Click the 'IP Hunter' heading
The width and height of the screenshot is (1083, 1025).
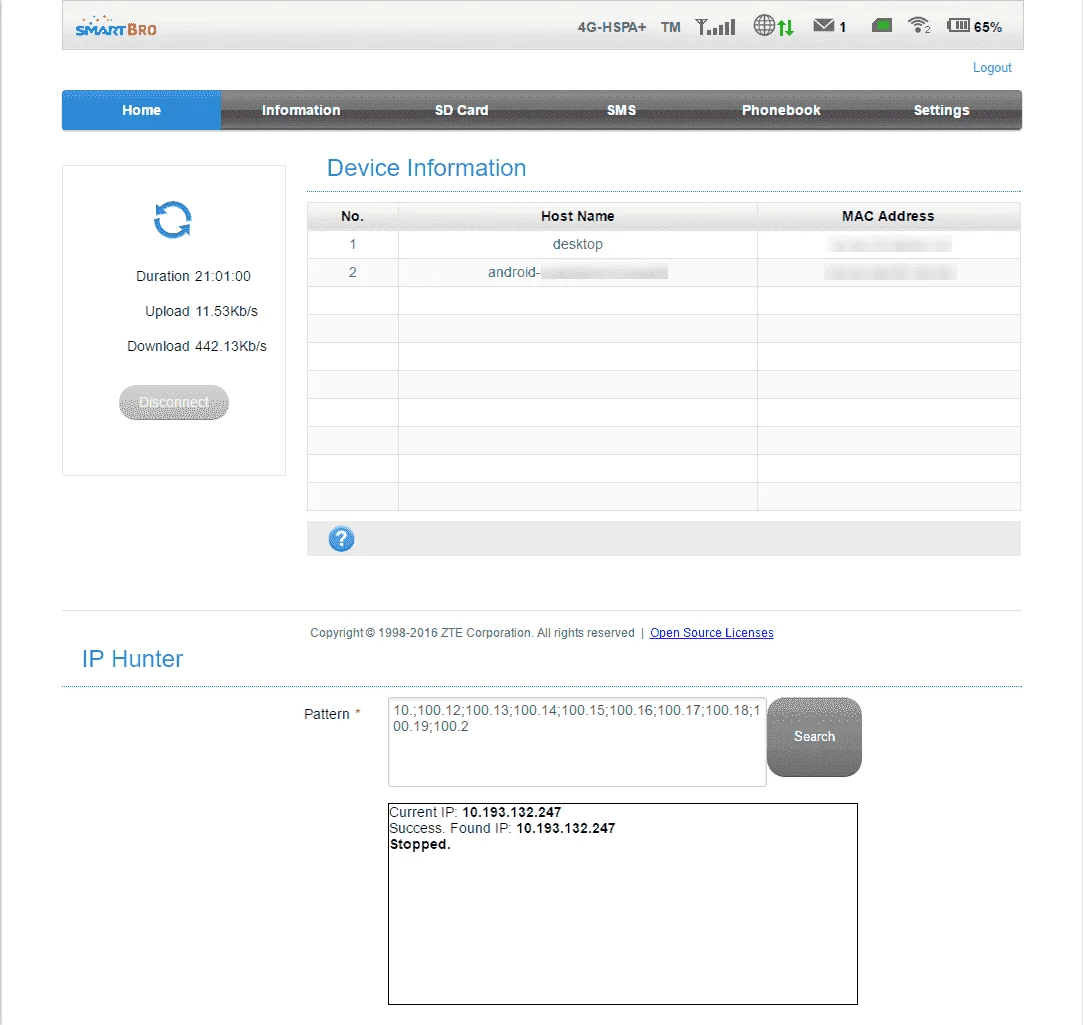point(133,659)
